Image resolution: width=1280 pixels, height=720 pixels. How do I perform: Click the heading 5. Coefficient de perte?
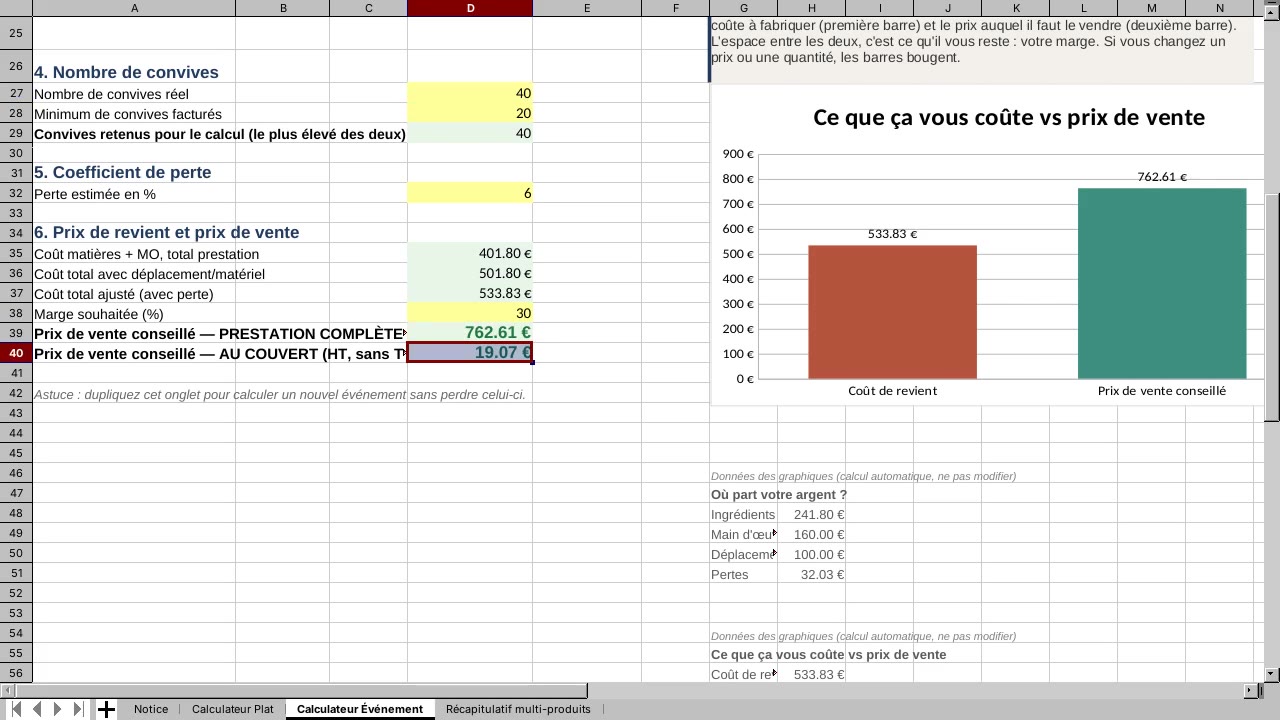[x=122, y=172]
